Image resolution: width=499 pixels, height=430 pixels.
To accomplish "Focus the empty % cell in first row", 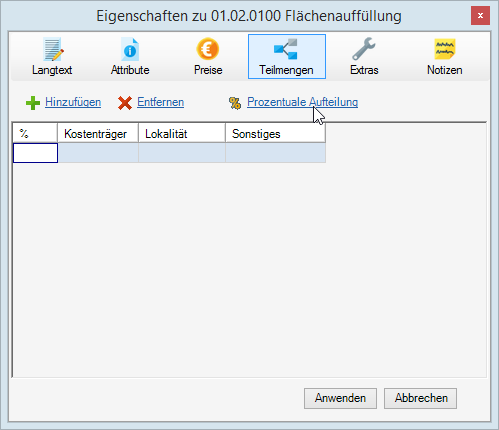I will pos(35,153).
